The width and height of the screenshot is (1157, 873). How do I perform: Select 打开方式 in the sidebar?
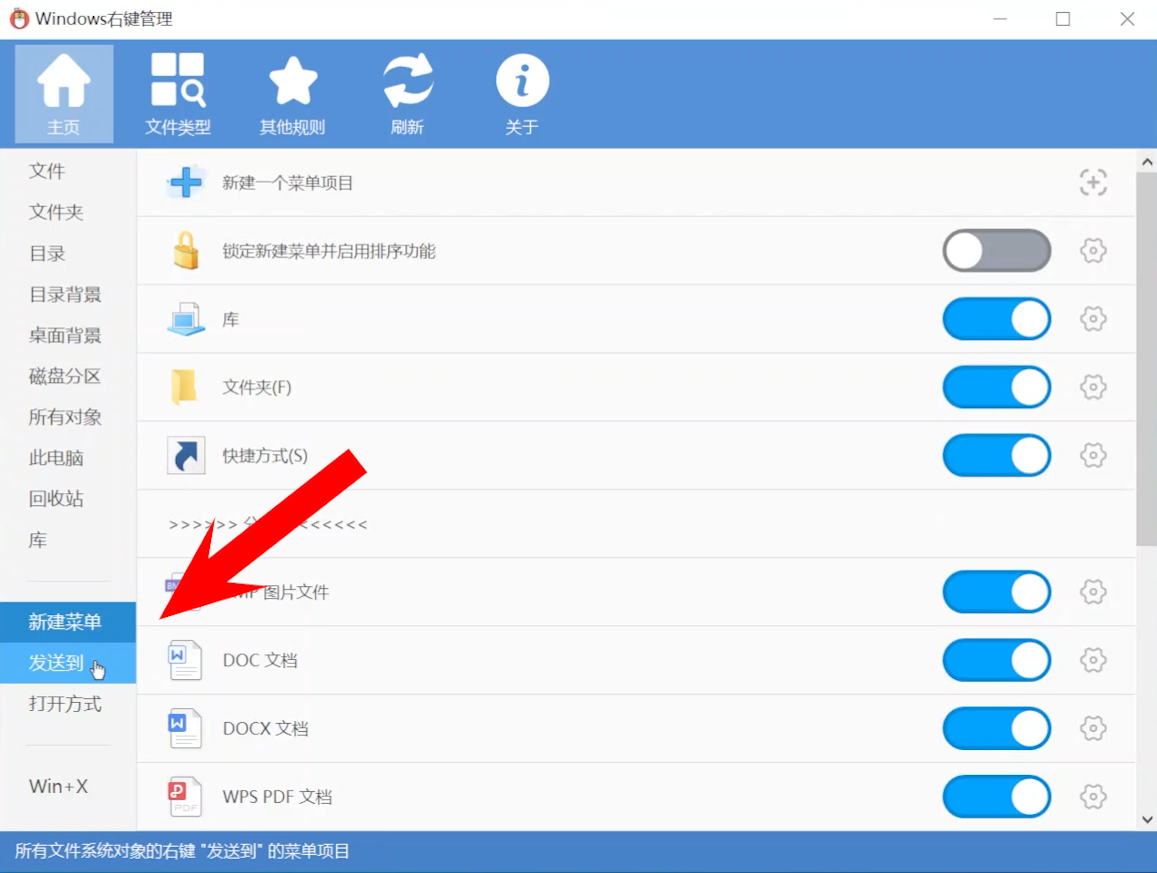(x=65, y=704)
